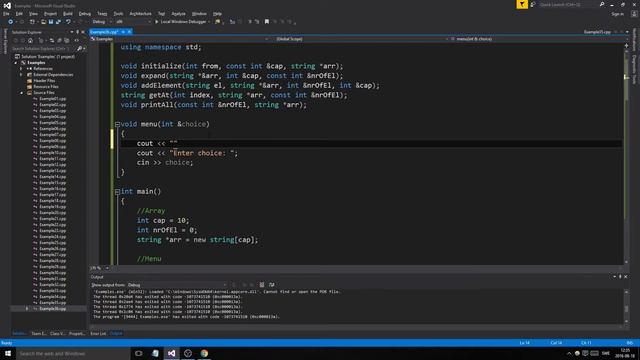
Task: Click the Visual Studio logo in title bar
Action: coord(7,5)
